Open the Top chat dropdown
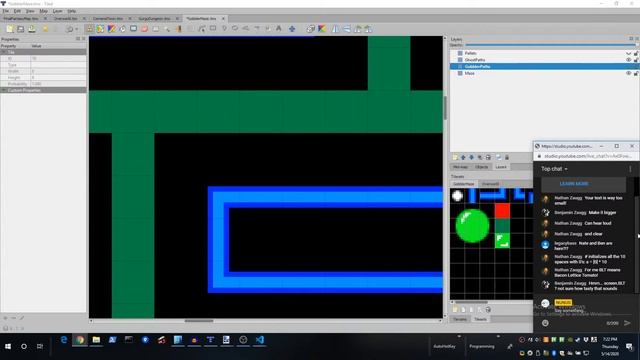The width and height of the screenshot is (640, 360). (554, 169)
